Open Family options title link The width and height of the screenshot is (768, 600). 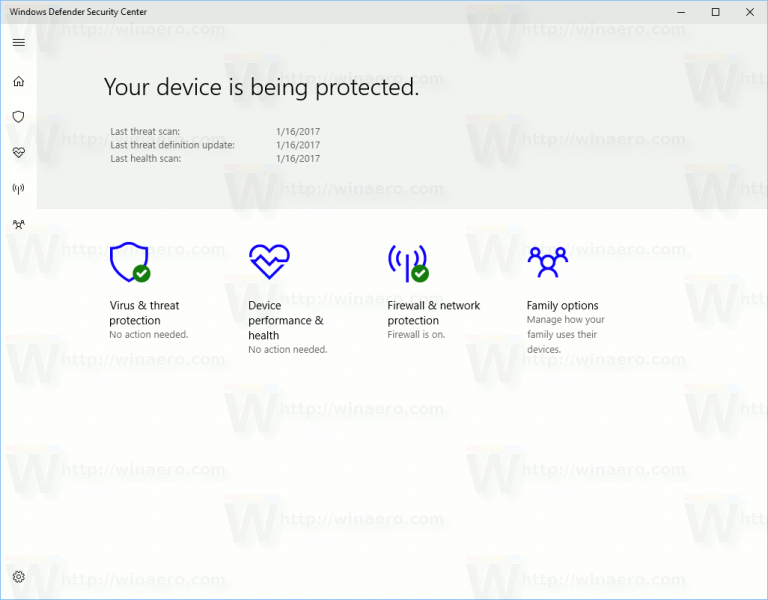(x=562, y=305)
